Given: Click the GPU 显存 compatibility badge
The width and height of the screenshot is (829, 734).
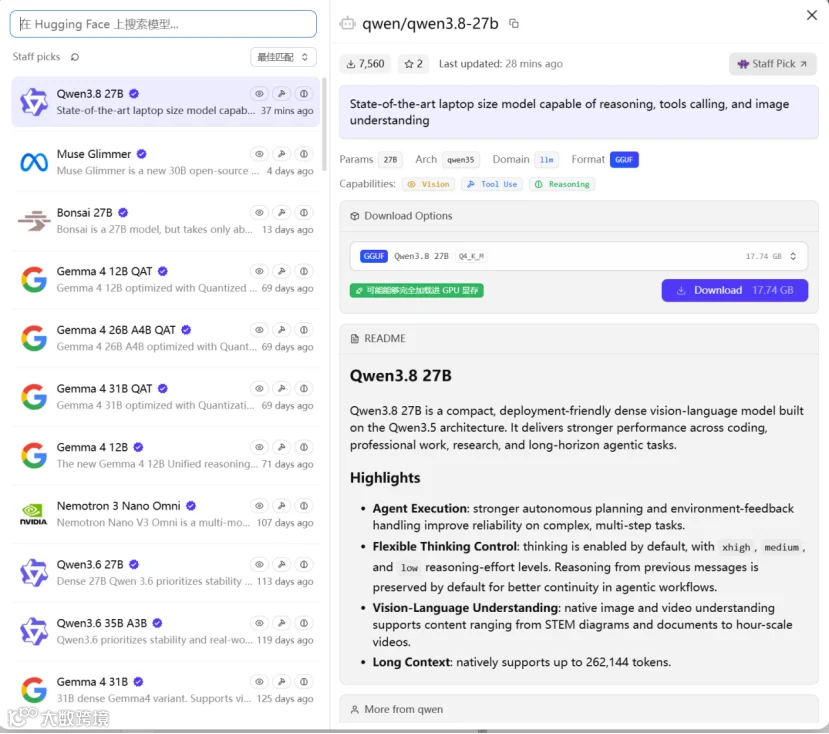Looking at the screenshot, I should pos(416,290).
